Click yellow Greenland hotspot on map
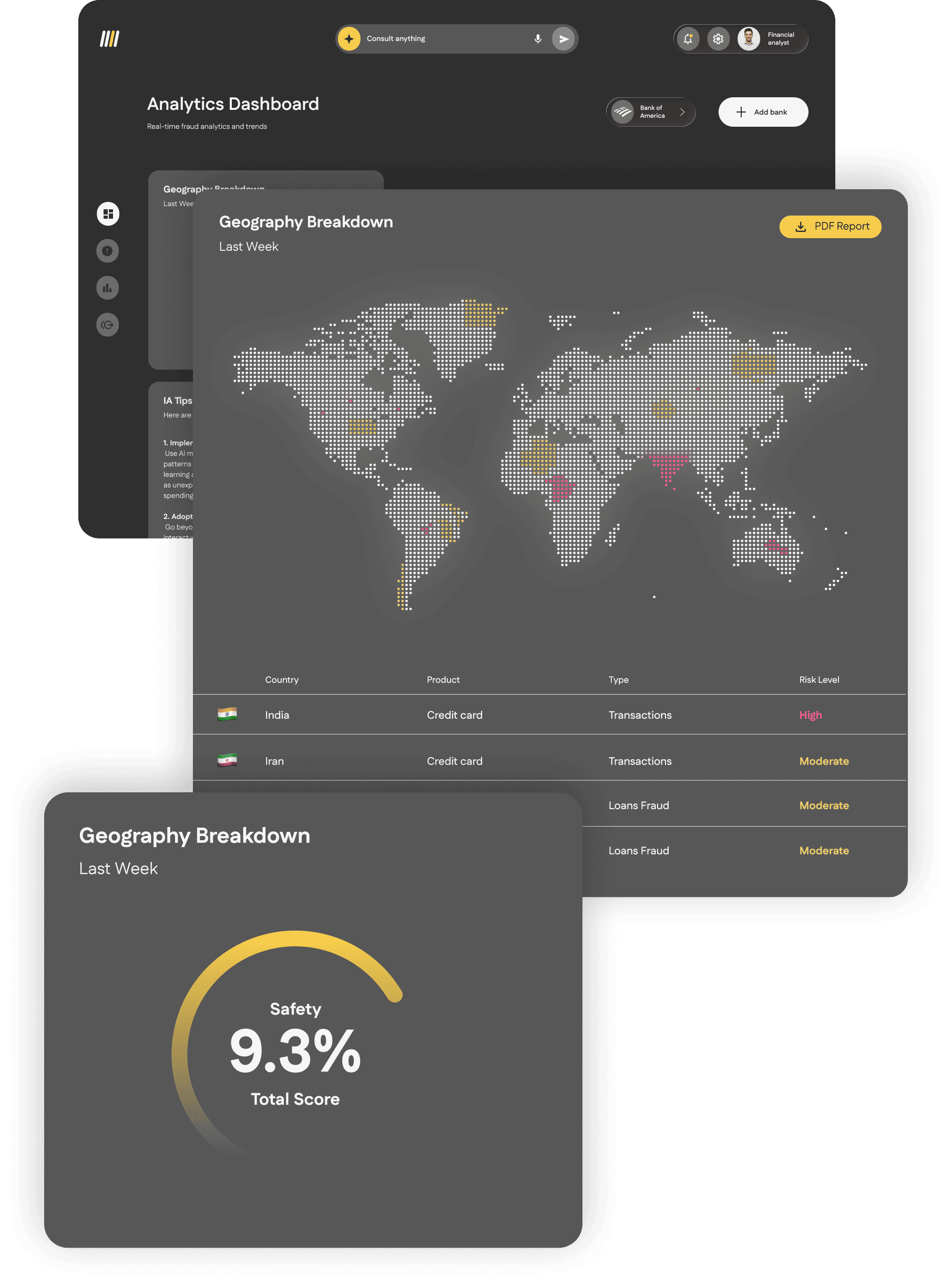 coord(482,313)
